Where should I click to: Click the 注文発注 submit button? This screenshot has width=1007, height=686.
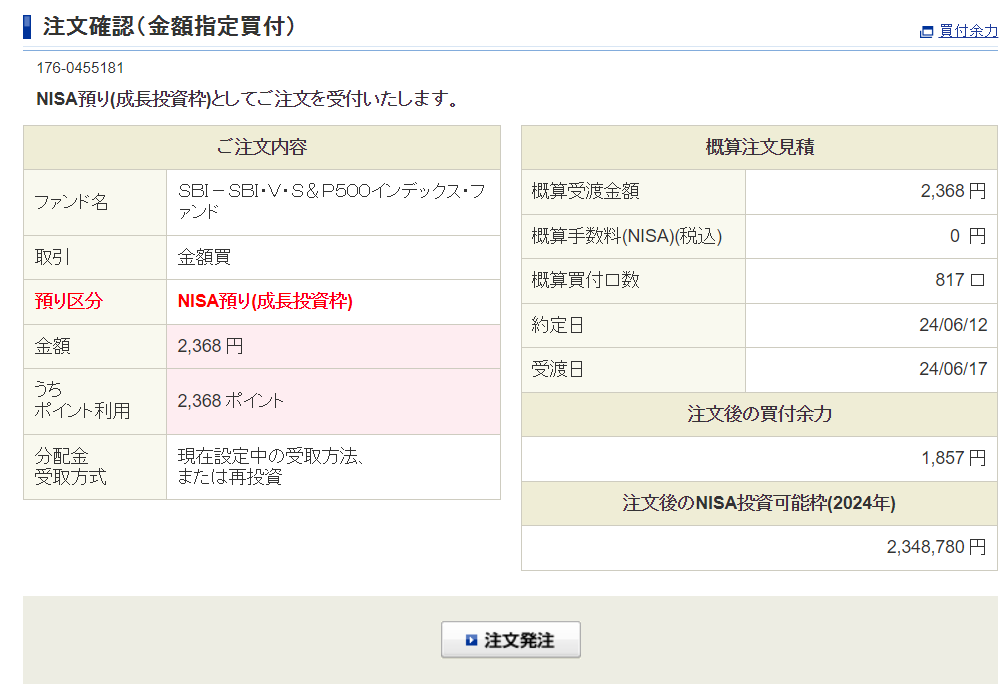pos(511,640)
